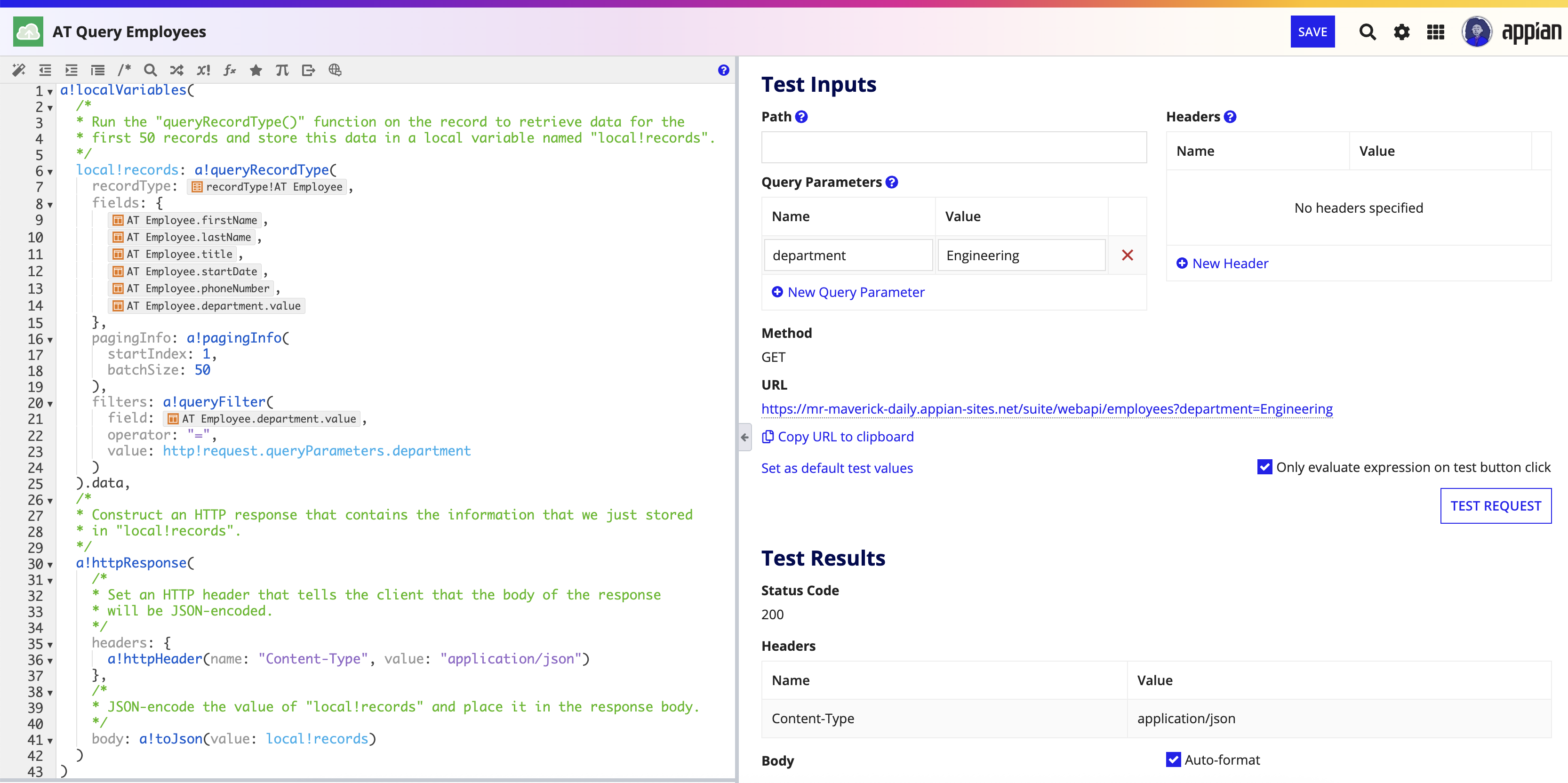Click the appian logo
Image resolution: width=1568 pixels, height=783 pixels.
[1531, 32]
